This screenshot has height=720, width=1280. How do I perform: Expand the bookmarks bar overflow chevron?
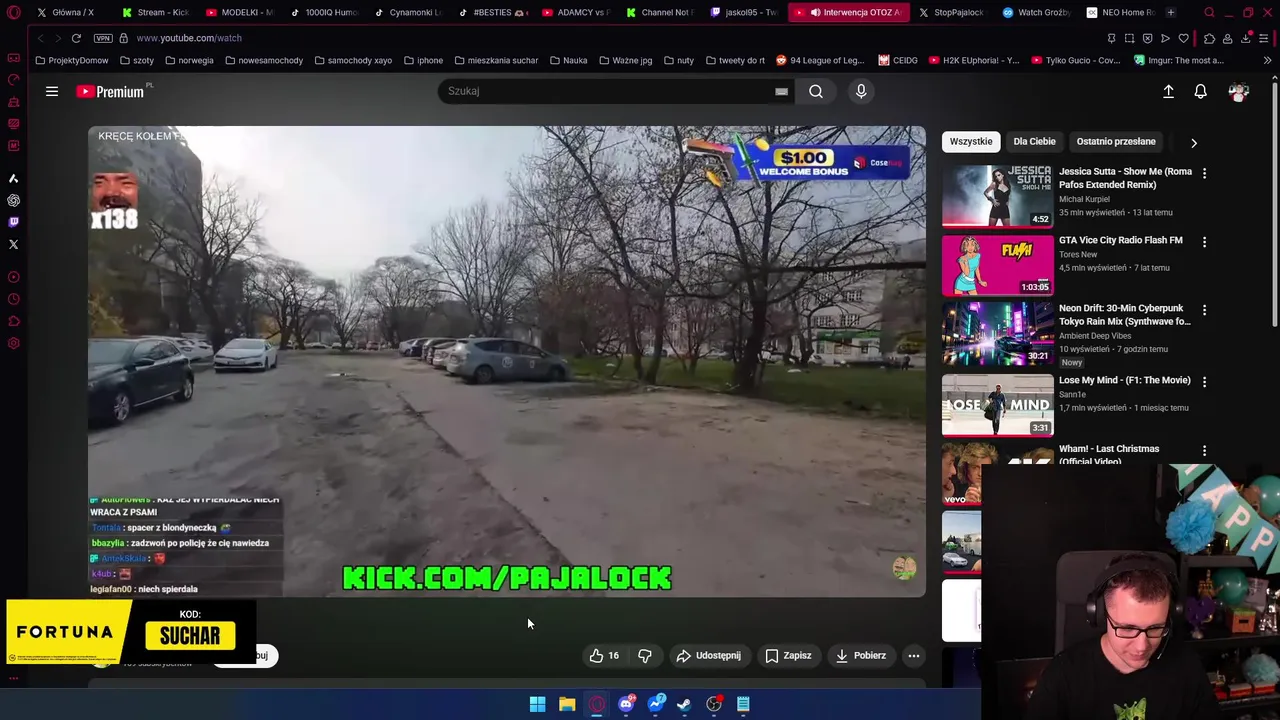coord(1267,60)
